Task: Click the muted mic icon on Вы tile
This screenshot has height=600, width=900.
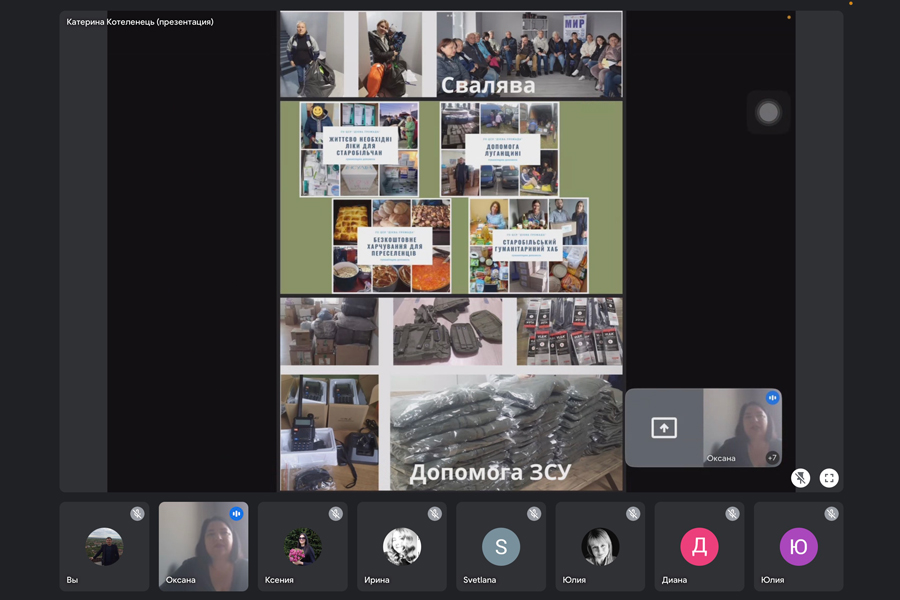Action: point(137,513)
